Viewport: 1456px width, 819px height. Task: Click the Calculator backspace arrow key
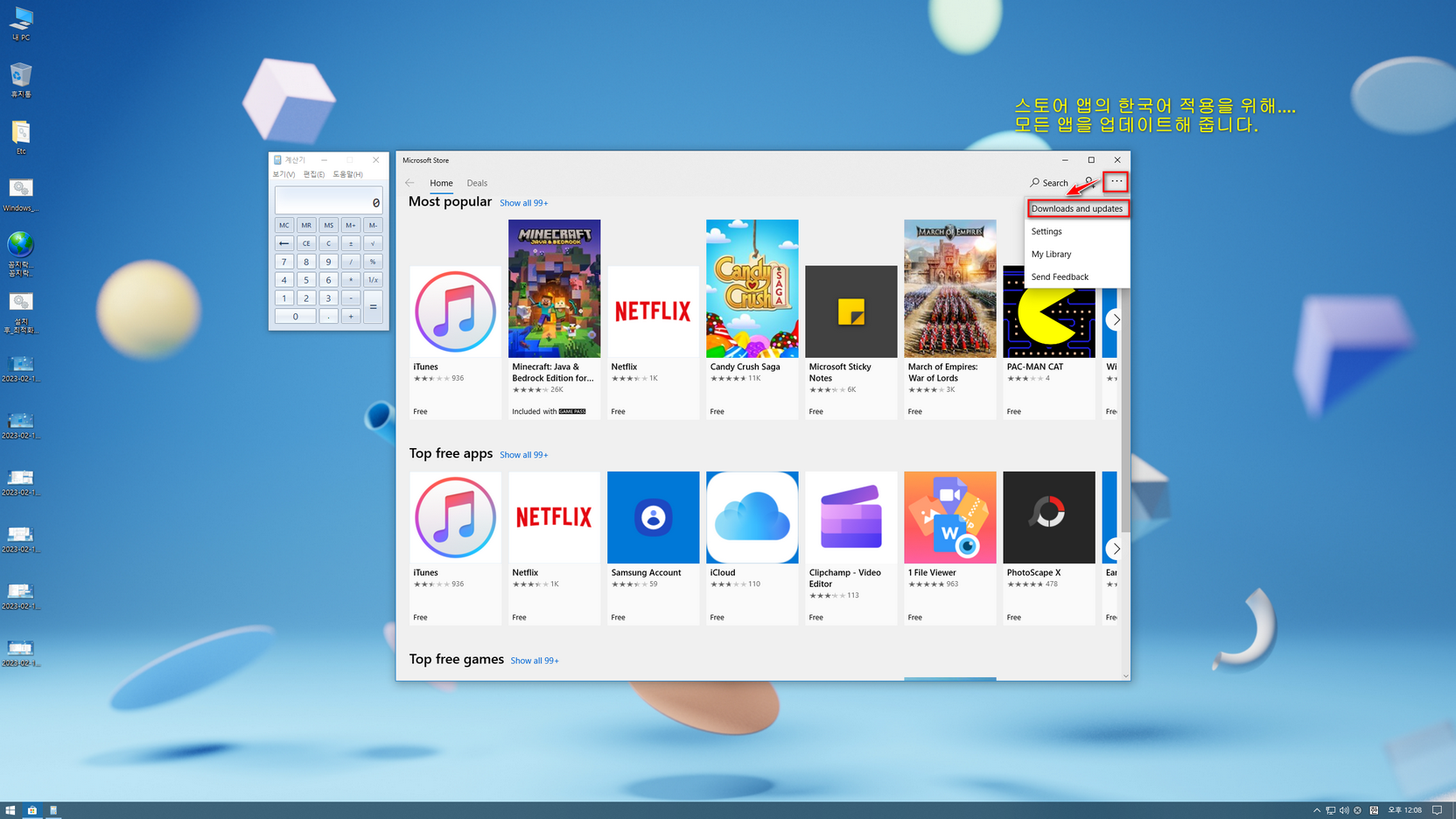[x=283, y=243]
